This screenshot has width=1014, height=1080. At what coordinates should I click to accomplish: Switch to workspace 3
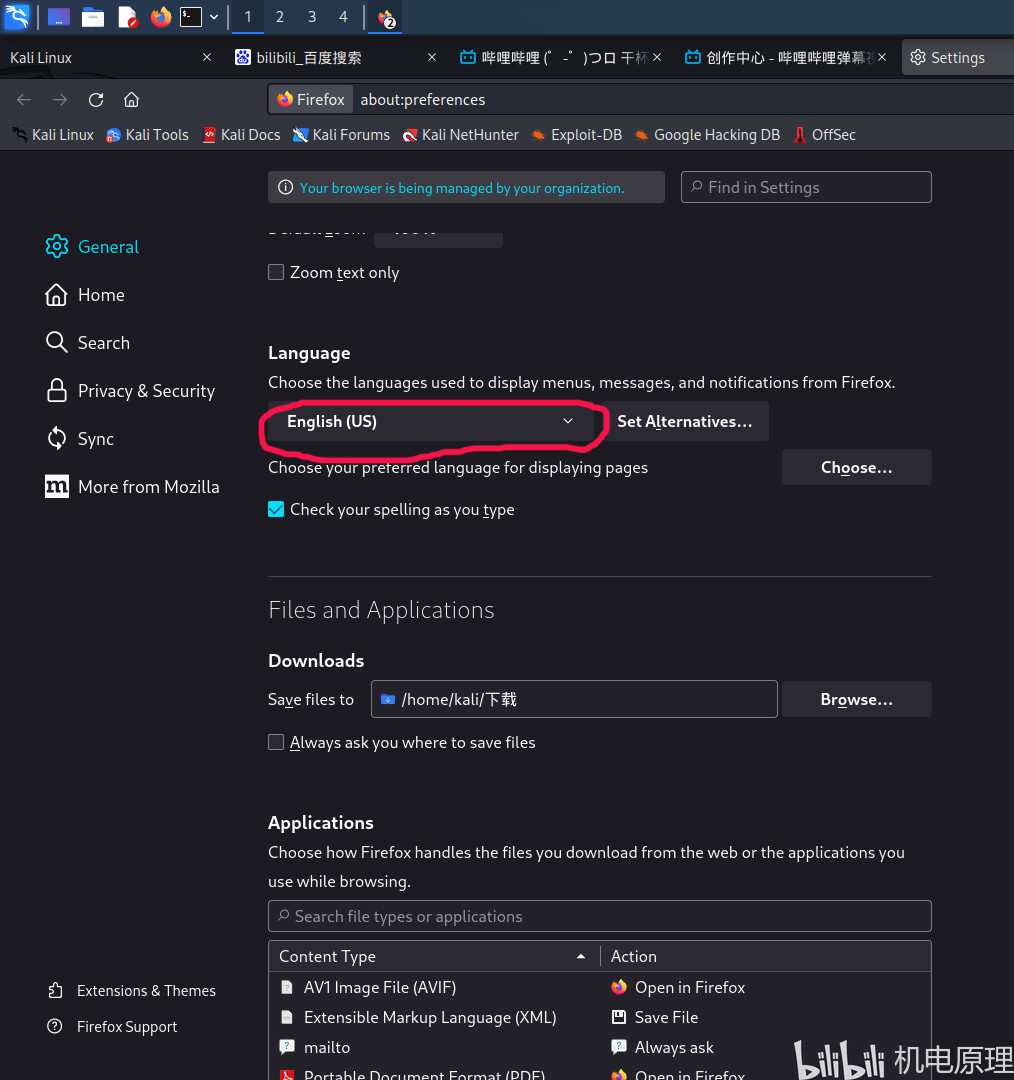coord(312,17)
